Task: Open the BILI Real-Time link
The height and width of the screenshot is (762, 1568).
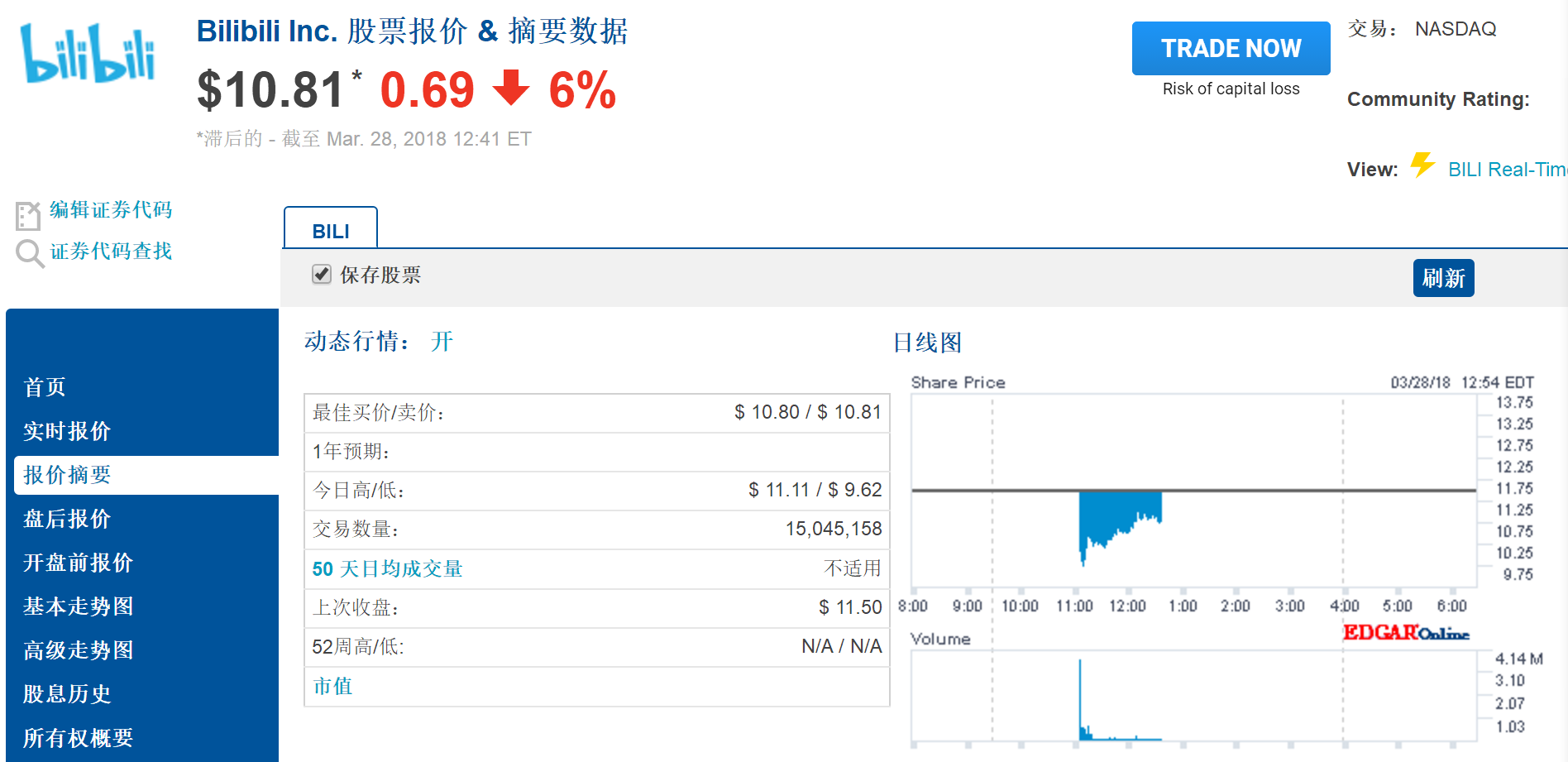Action: (1507, 170)
